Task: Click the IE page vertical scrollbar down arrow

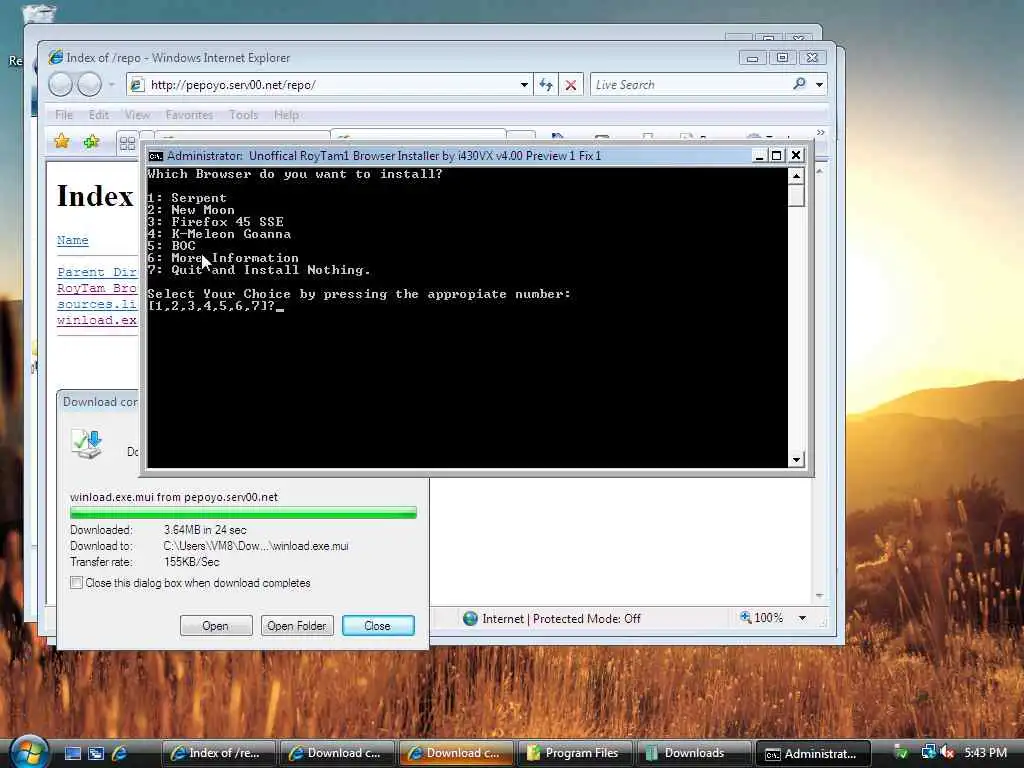Action: pyautogui.click(x=820, y=596)
